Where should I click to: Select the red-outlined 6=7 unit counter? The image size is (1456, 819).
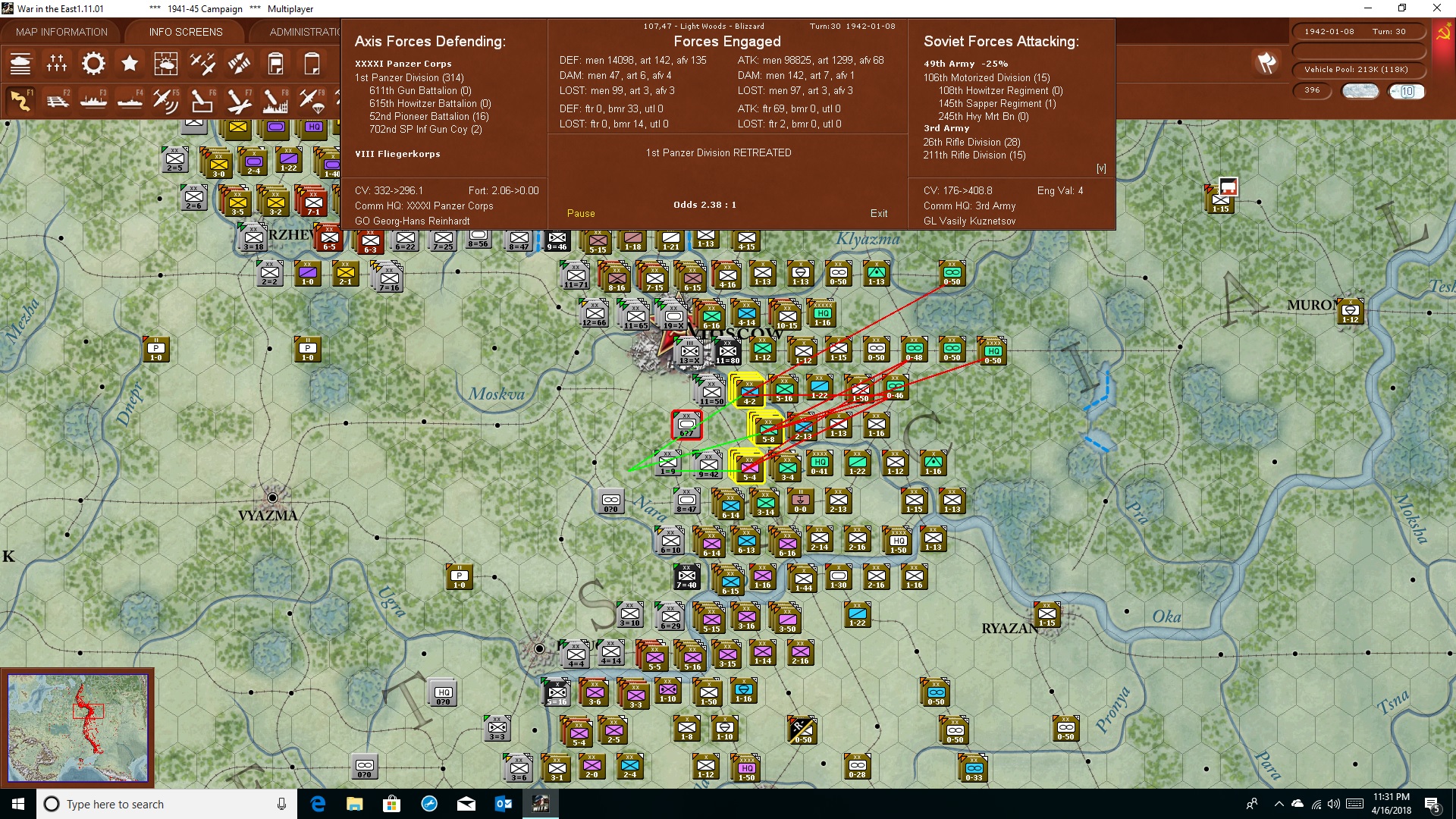(686, 425)
